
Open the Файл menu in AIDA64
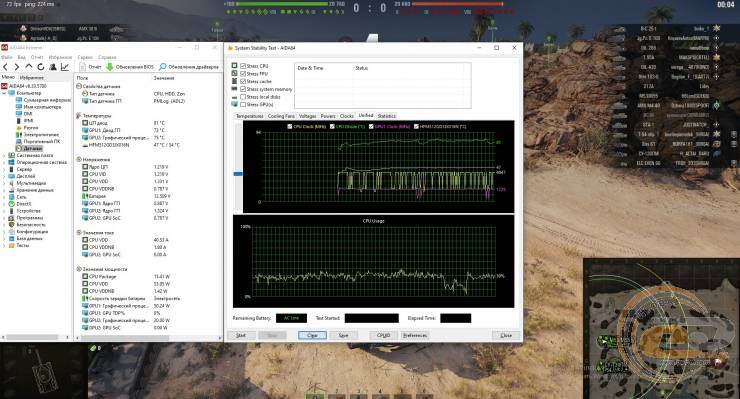pyautogui.click(x=6, y=57)
